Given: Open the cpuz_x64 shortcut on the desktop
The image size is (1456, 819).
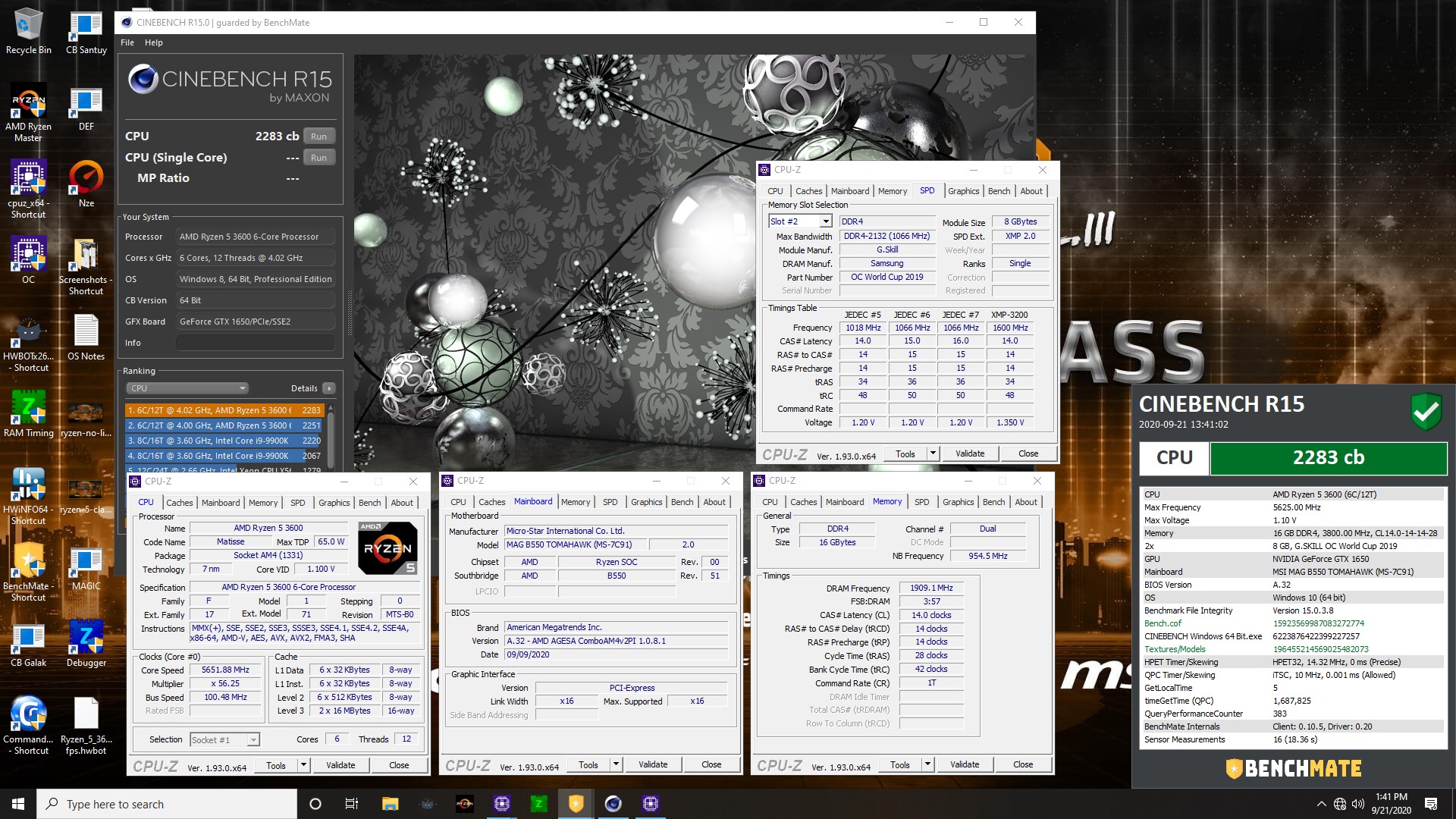Looking at the screenshot, I should (29, 189).
